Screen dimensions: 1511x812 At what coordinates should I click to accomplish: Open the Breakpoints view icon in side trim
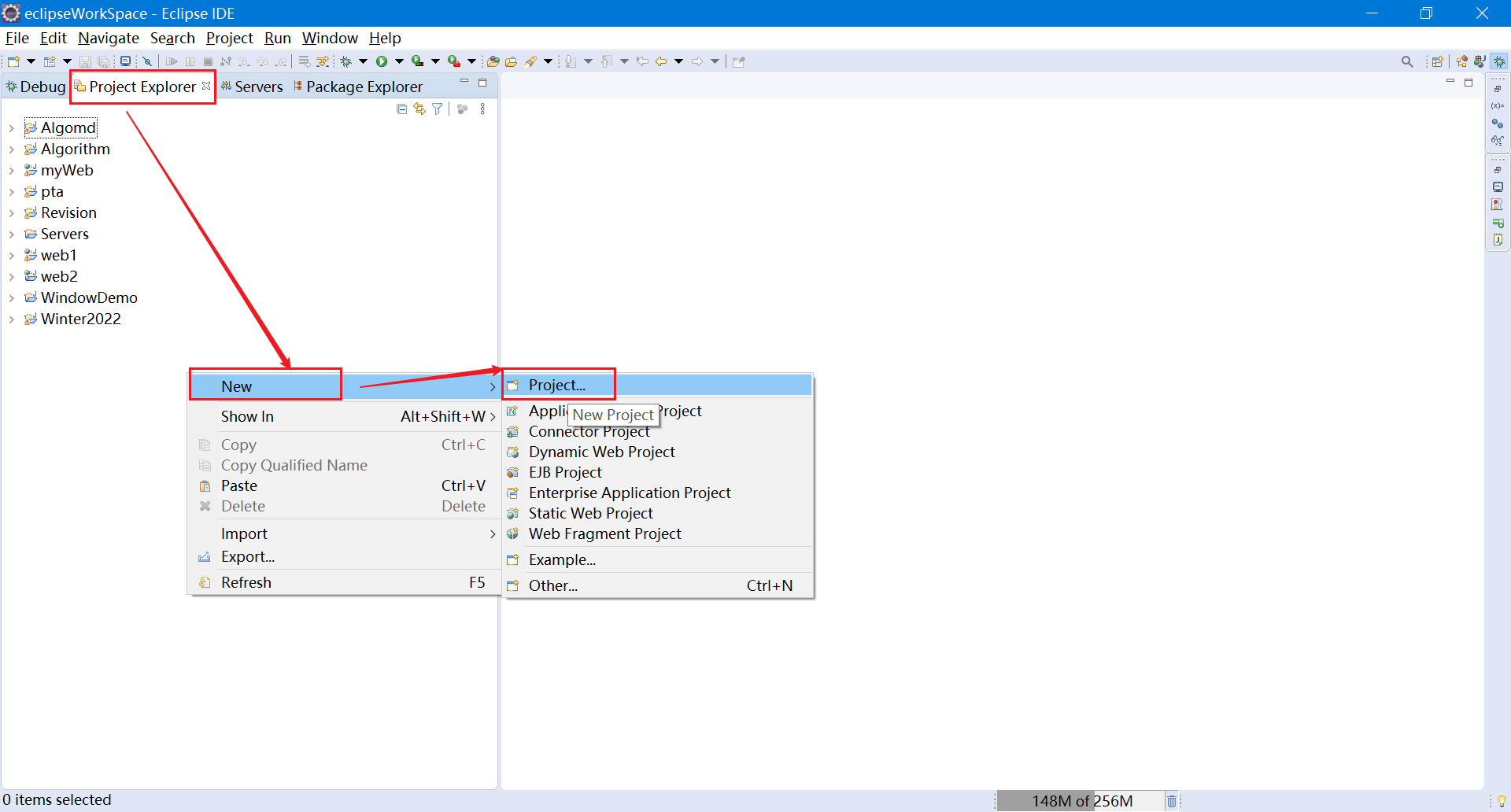pos(1498,123)
